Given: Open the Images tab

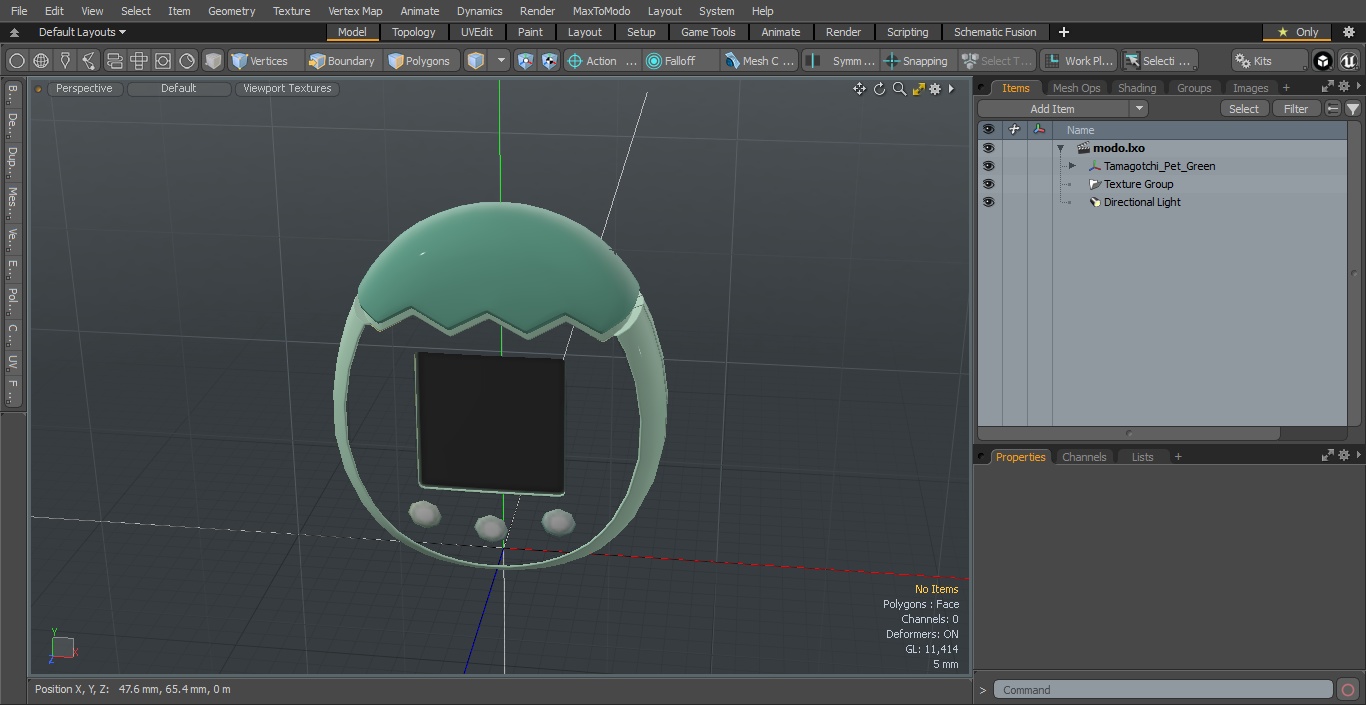Looking at the screenshot, I should 1250,88.
